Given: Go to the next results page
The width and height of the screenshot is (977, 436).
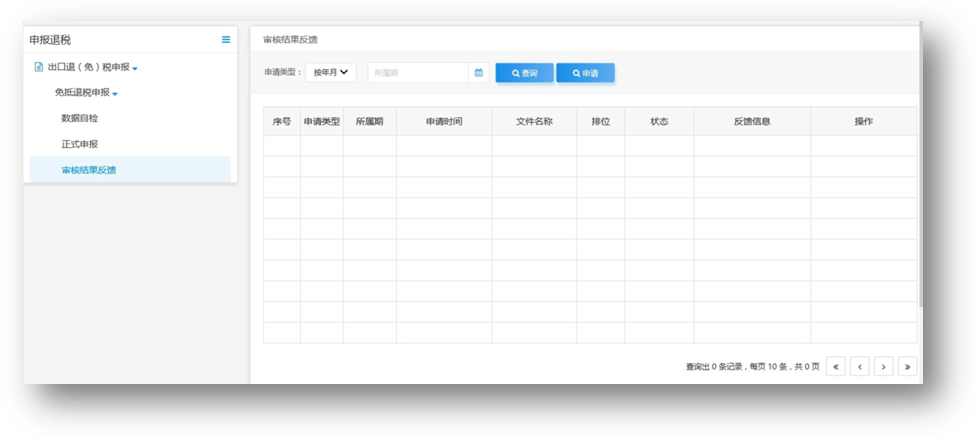Looking at the screenshot, I should 884,367.
